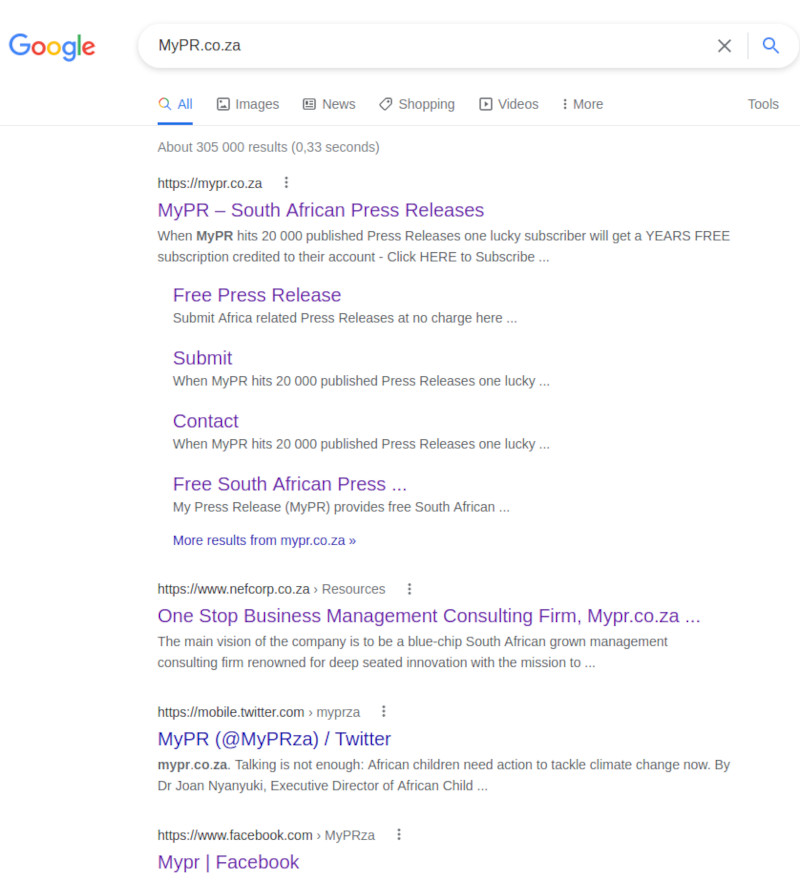800x882 pixels.
Task: Visit the Submit sitelink
Action: [203, 358]
